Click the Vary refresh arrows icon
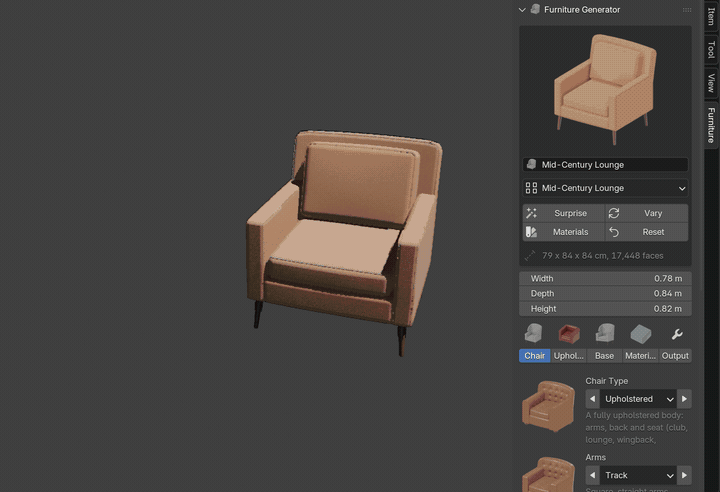The width and height of the screenshot is (720, 492). 614,213
